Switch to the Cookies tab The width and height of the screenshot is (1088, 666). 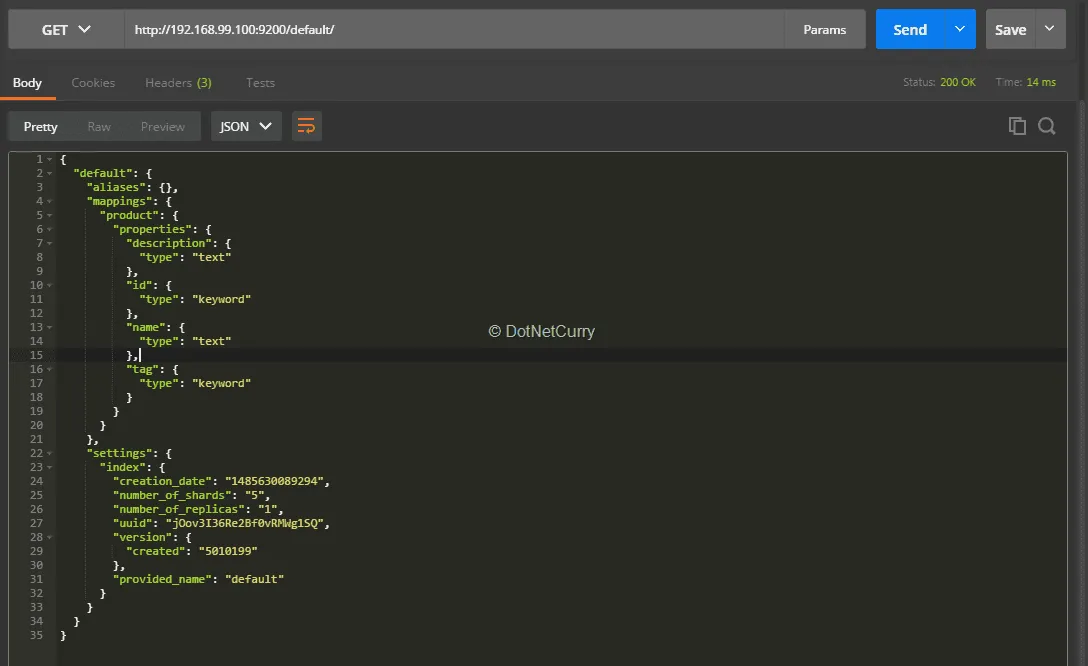click(93, 83)
